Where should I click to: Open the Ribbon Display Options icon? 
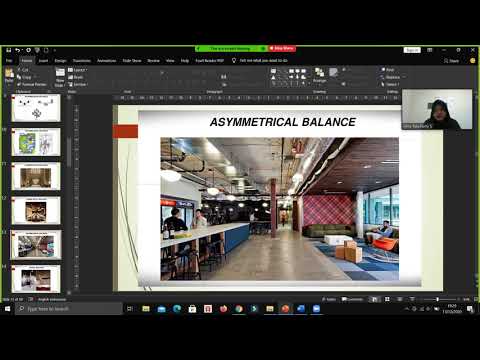(x=430, y=50)
